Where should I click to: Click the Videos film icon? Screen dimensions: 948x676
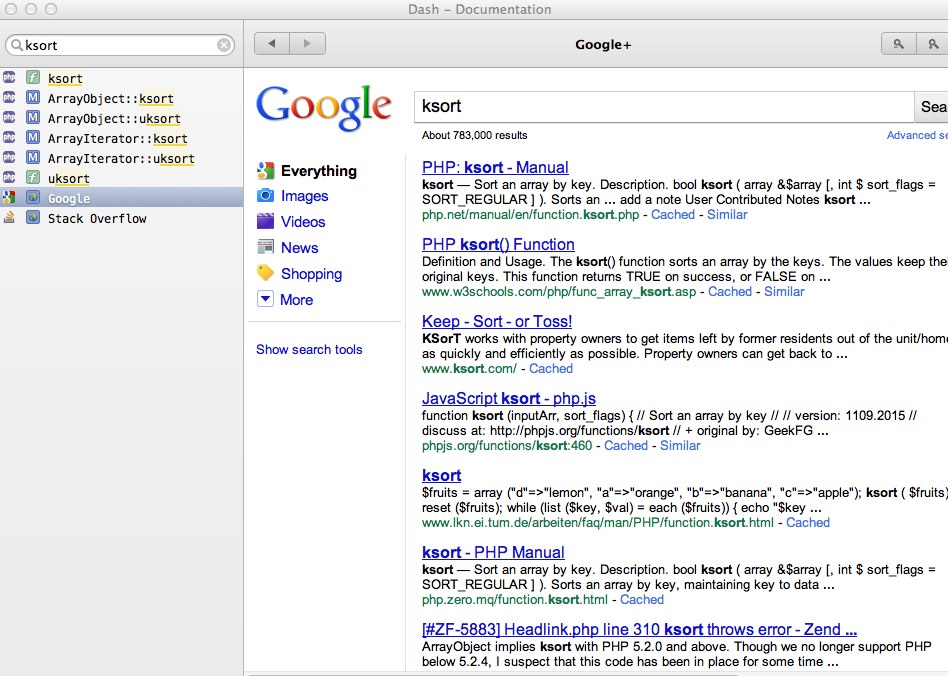(265, 221)
